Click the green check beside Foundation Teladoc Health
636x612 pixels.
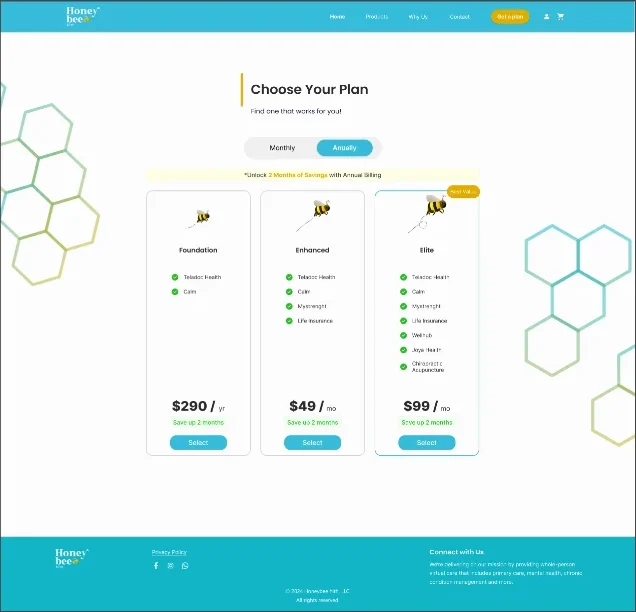coord(175,277)
